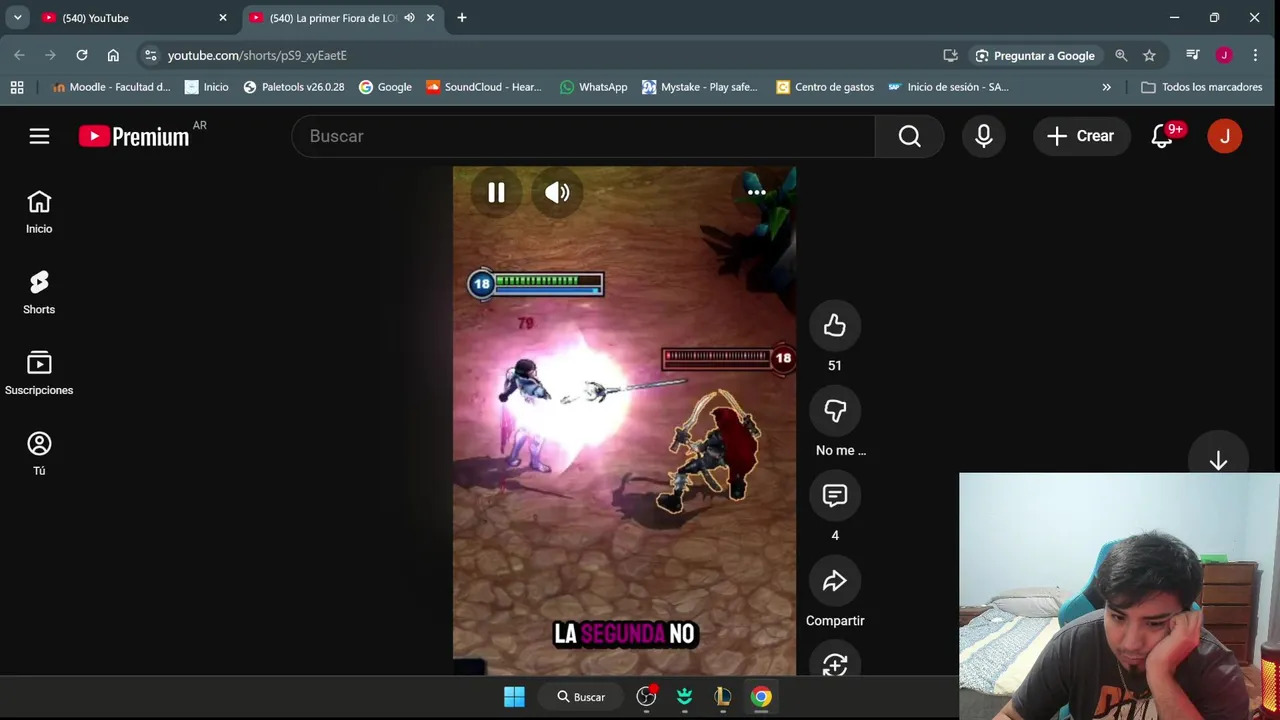Open the YouTube hamburger guide menu
The width and height of the screenshot is (1280, 720).
pyautogui.click(x=39, y=136)
